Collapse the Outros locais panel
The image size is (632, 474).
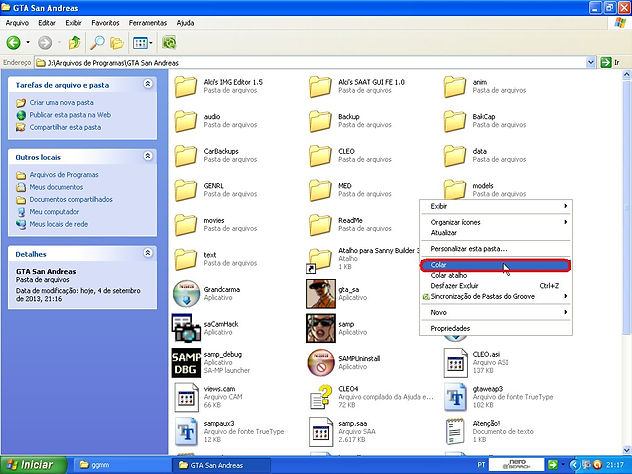[148, 156]
